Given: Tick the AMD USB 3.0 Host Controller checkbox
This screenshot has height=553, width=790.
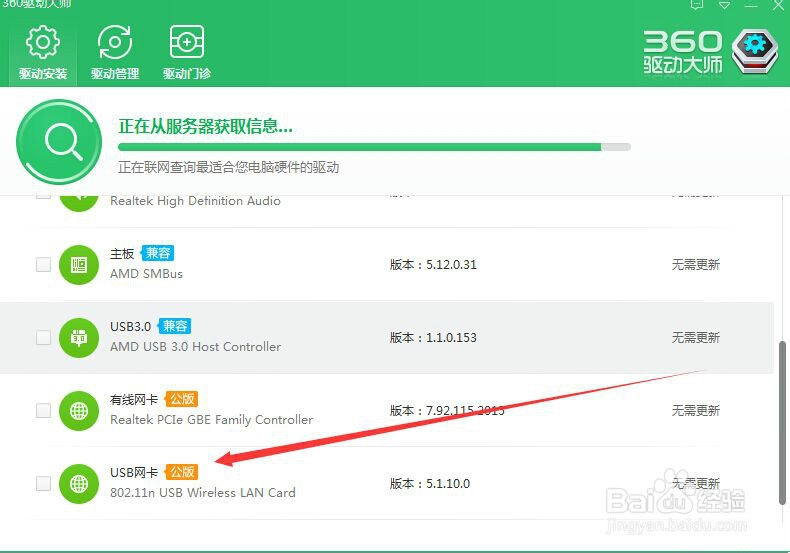Looking at the screenshot, I should (x=43, y=337).
